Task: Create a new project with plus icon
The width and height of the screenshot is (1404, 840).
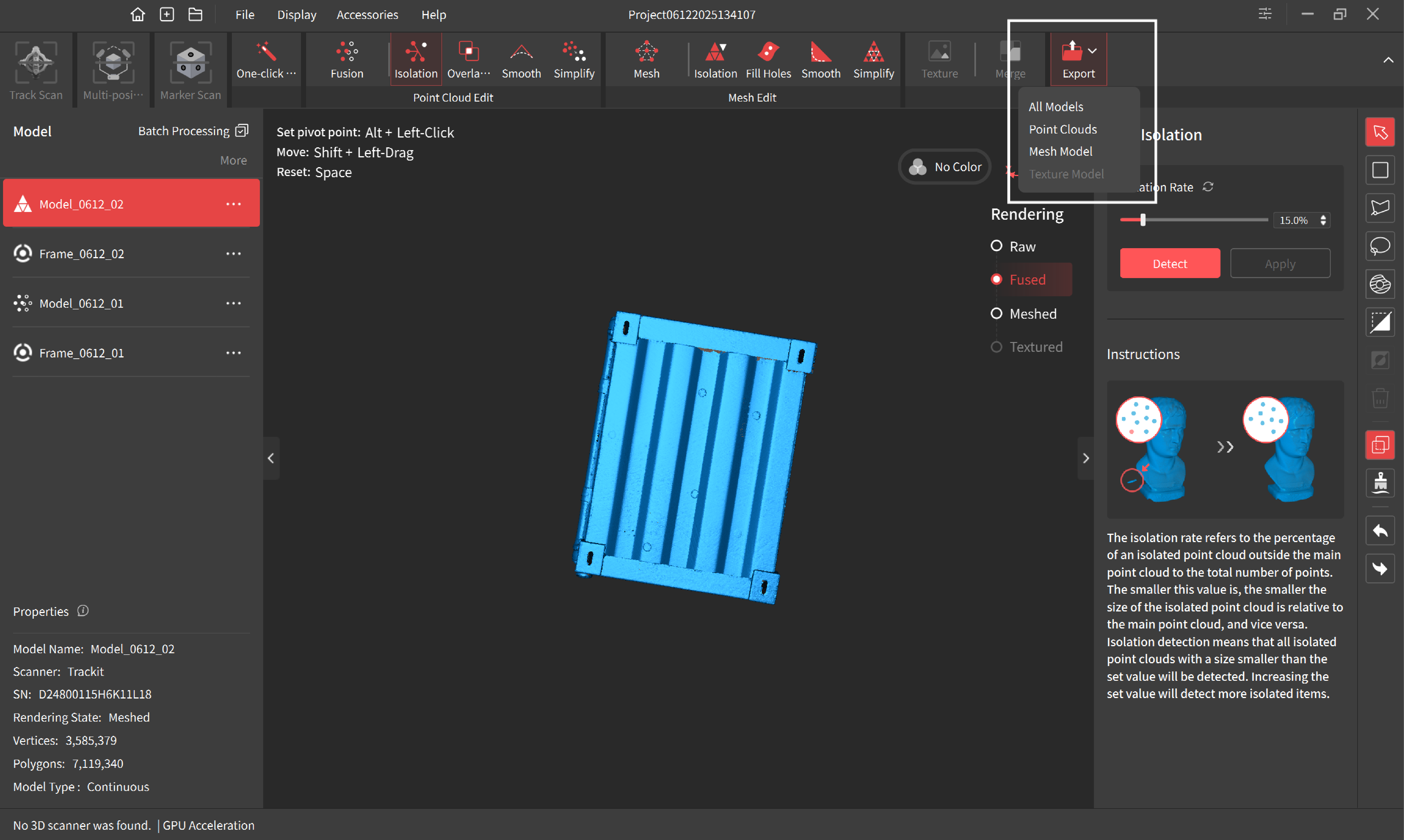Action: tap(166, 14)
